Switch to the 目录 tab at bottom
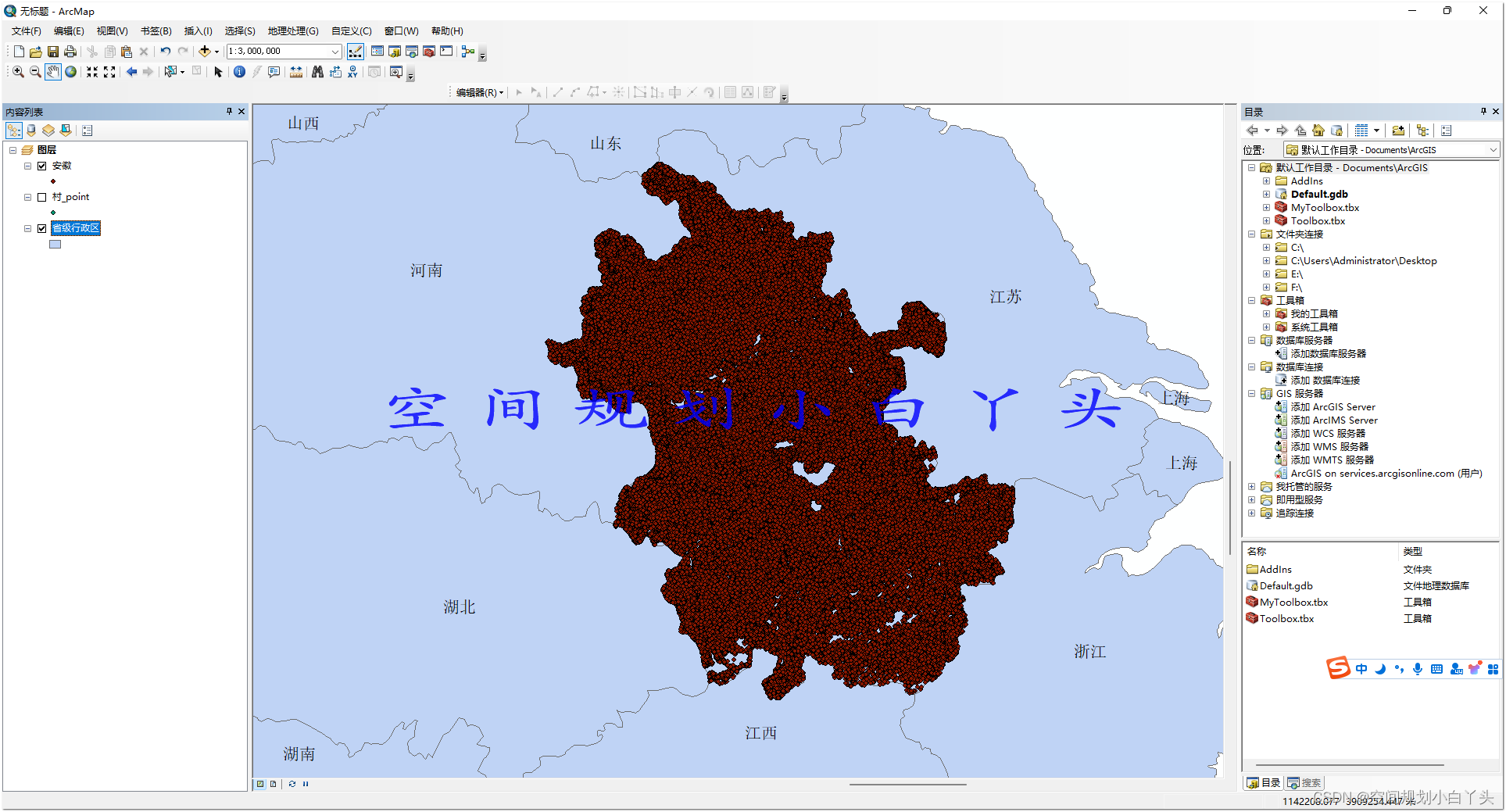The image size is (1506, 812). click(x=1264, y=783)
